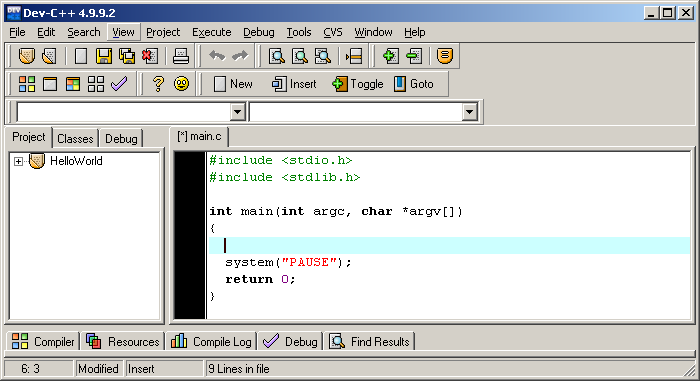
Task: Click '9 Lines in file' in status bar
Action: tap(239, 369)
